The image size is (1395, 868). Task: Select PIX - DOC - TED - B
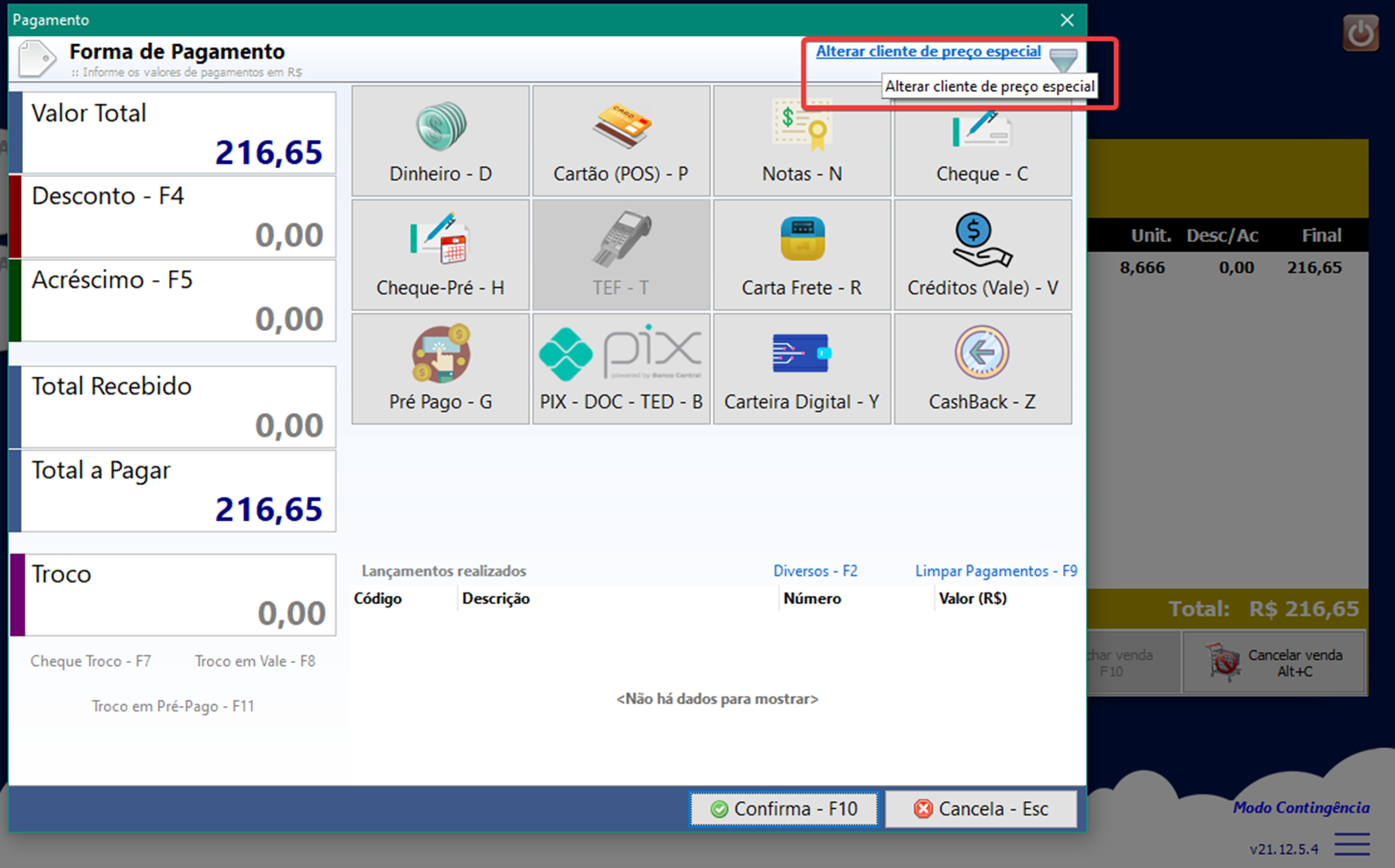click(621, 369)
